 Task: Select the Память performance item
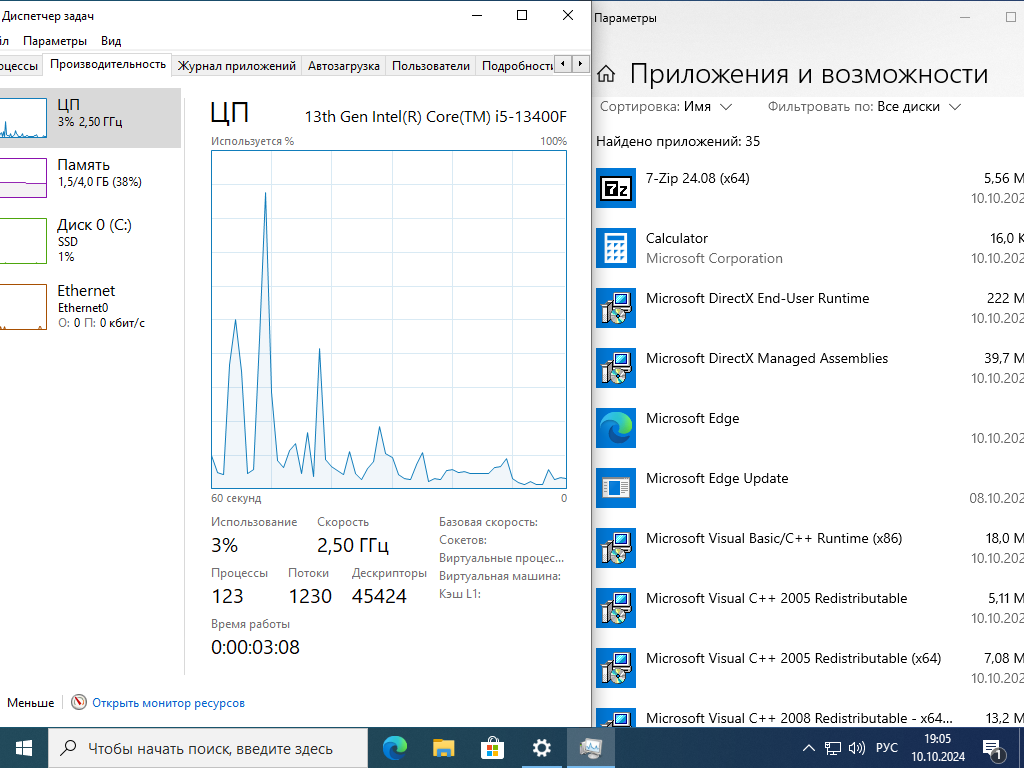pyautogui.click(x=90, y=177)
